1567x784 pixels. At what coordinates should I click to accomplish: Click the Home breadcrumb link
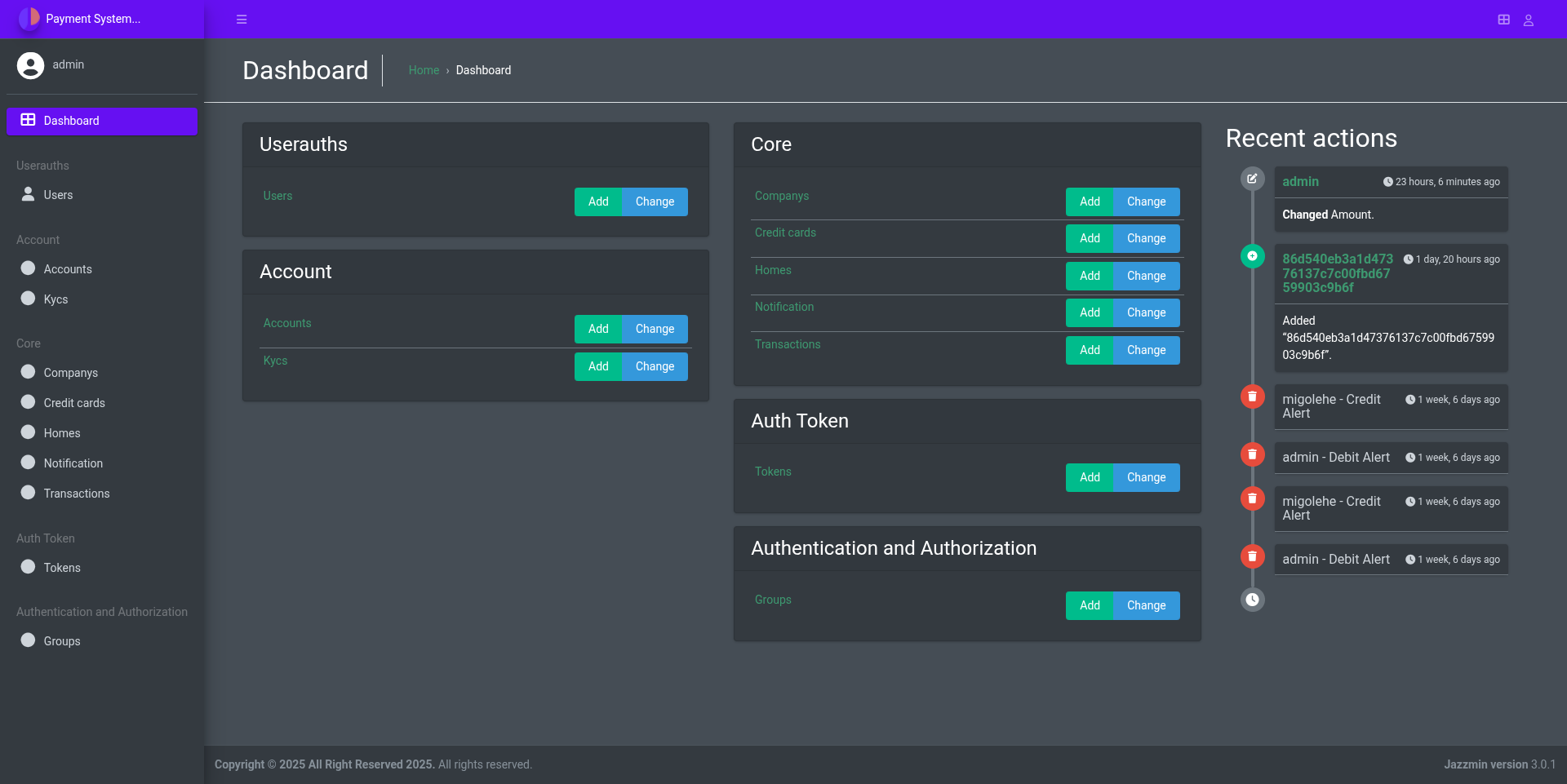[424, 70]
